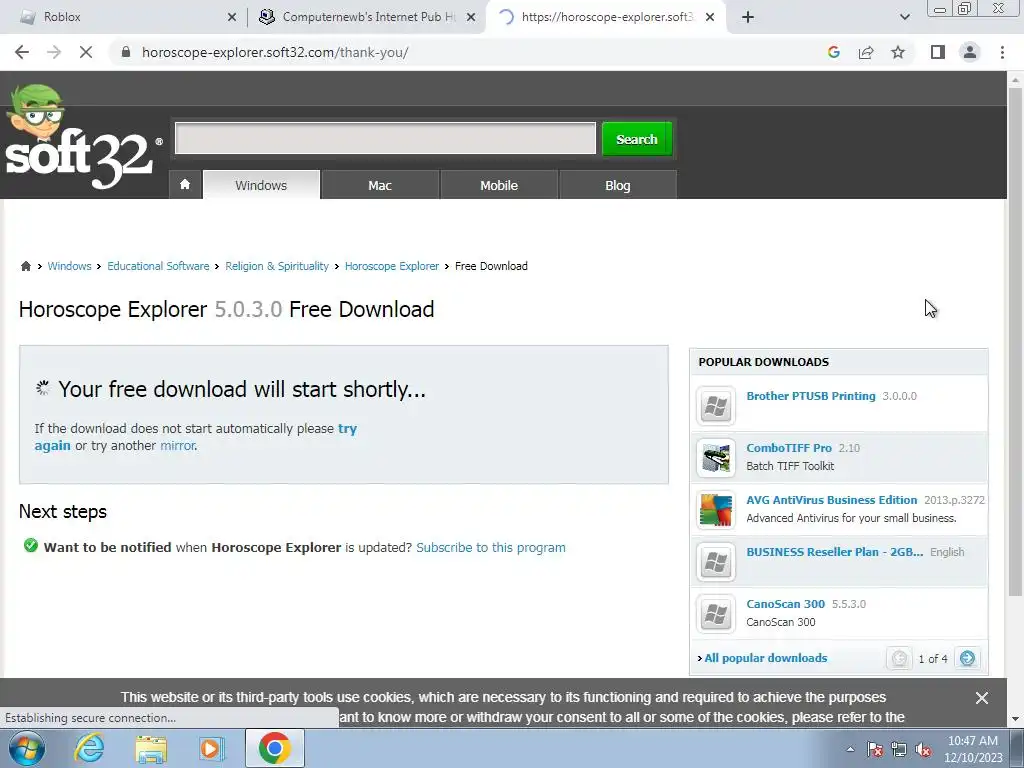Click Religion & Spirituality breadcrumb link
Screen dimensions: 1024x768
click(x=277, y=266)
